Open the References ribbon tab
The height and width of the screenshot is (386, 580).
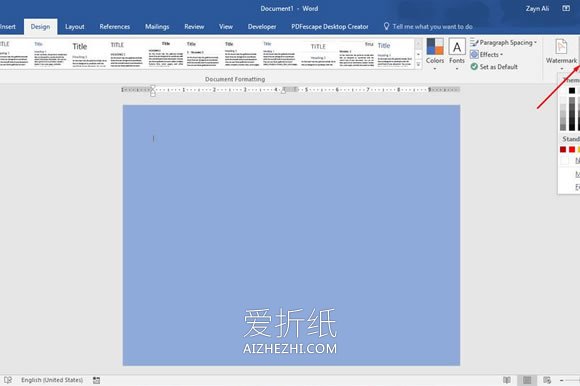click(115, 27)
